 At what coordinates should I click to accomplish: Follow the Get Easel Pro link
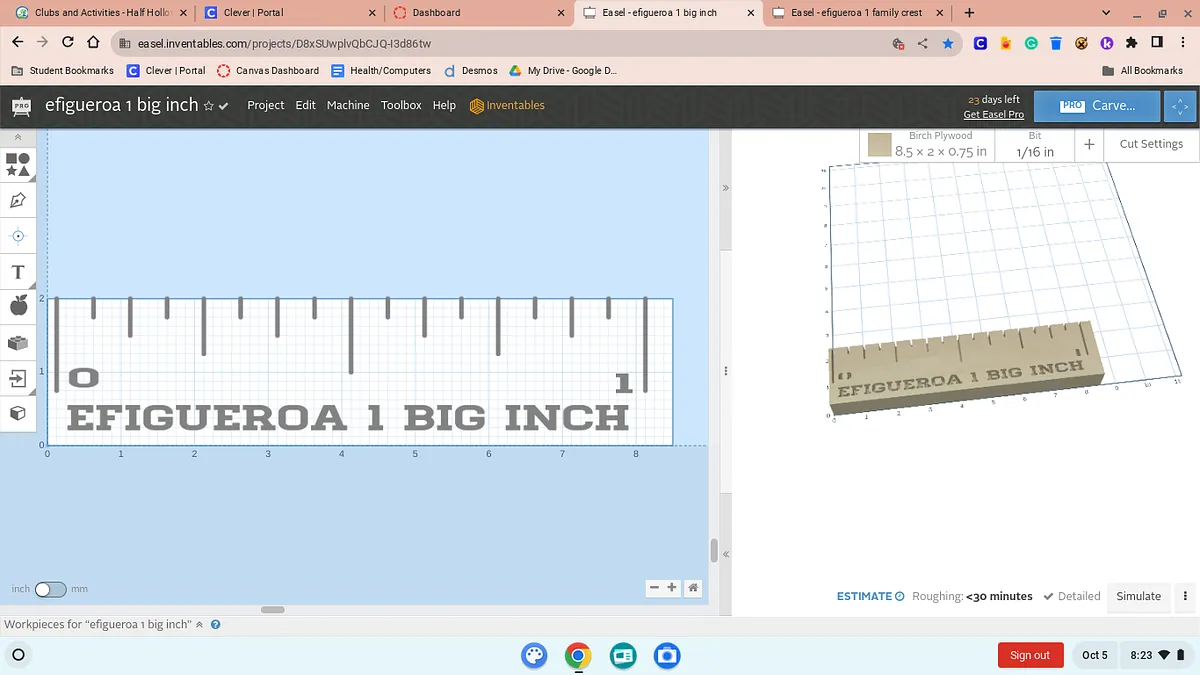993,115
